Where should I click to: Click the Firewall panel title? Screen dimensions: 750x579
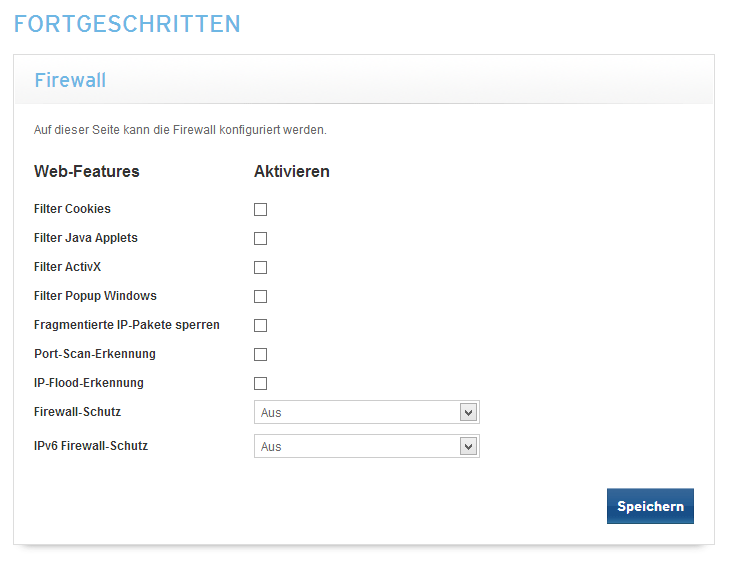click(x=70, y=80)
